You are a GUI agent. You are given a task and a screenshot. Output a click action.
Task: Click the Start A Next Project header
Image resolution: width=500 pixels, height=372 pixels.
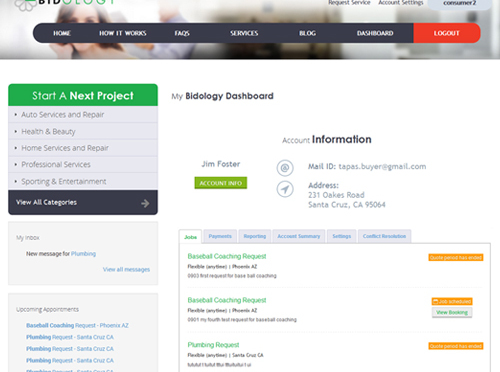coord(83,95)
